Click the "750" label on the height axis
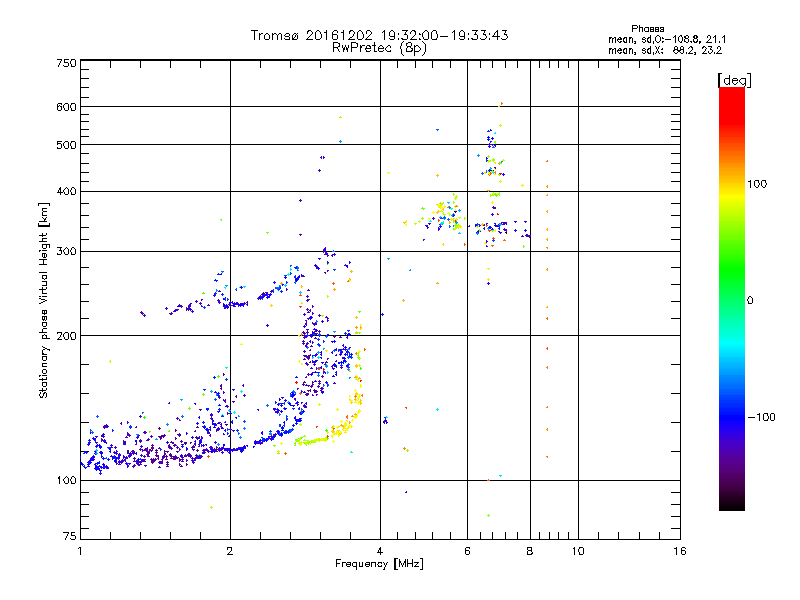The width and height of the screenshot is (800, 600). point(66,63)
